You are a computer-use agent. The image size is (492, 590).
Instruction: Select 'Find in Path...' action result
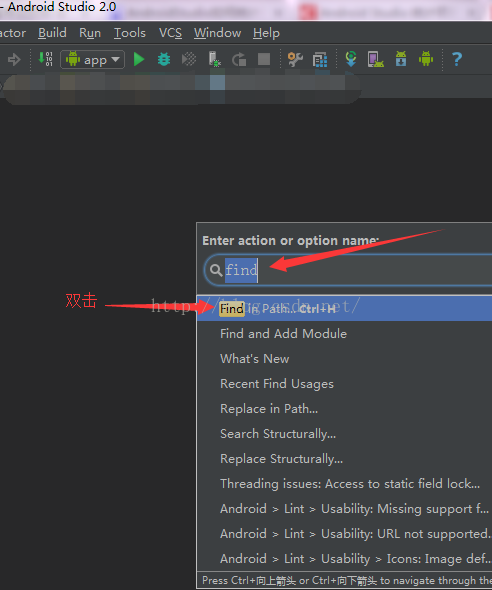tap(344, 309)
